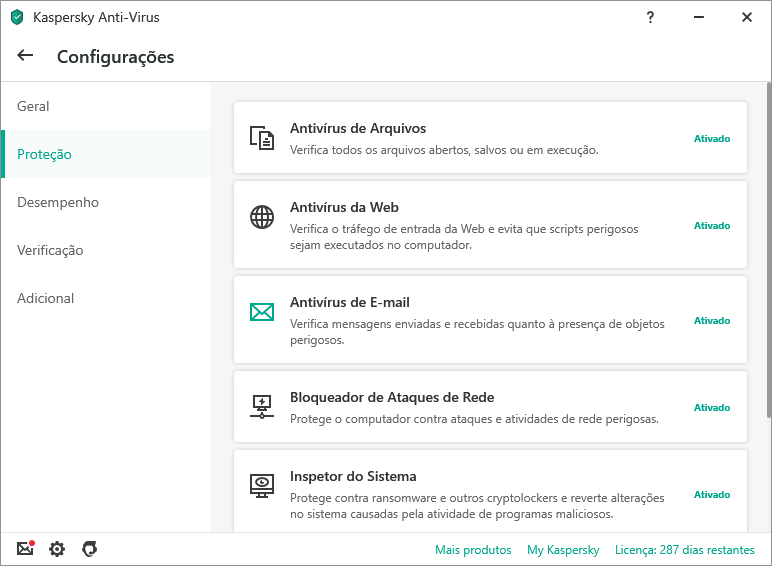Open settings gear icon in bottom bar

click(57, 549)
